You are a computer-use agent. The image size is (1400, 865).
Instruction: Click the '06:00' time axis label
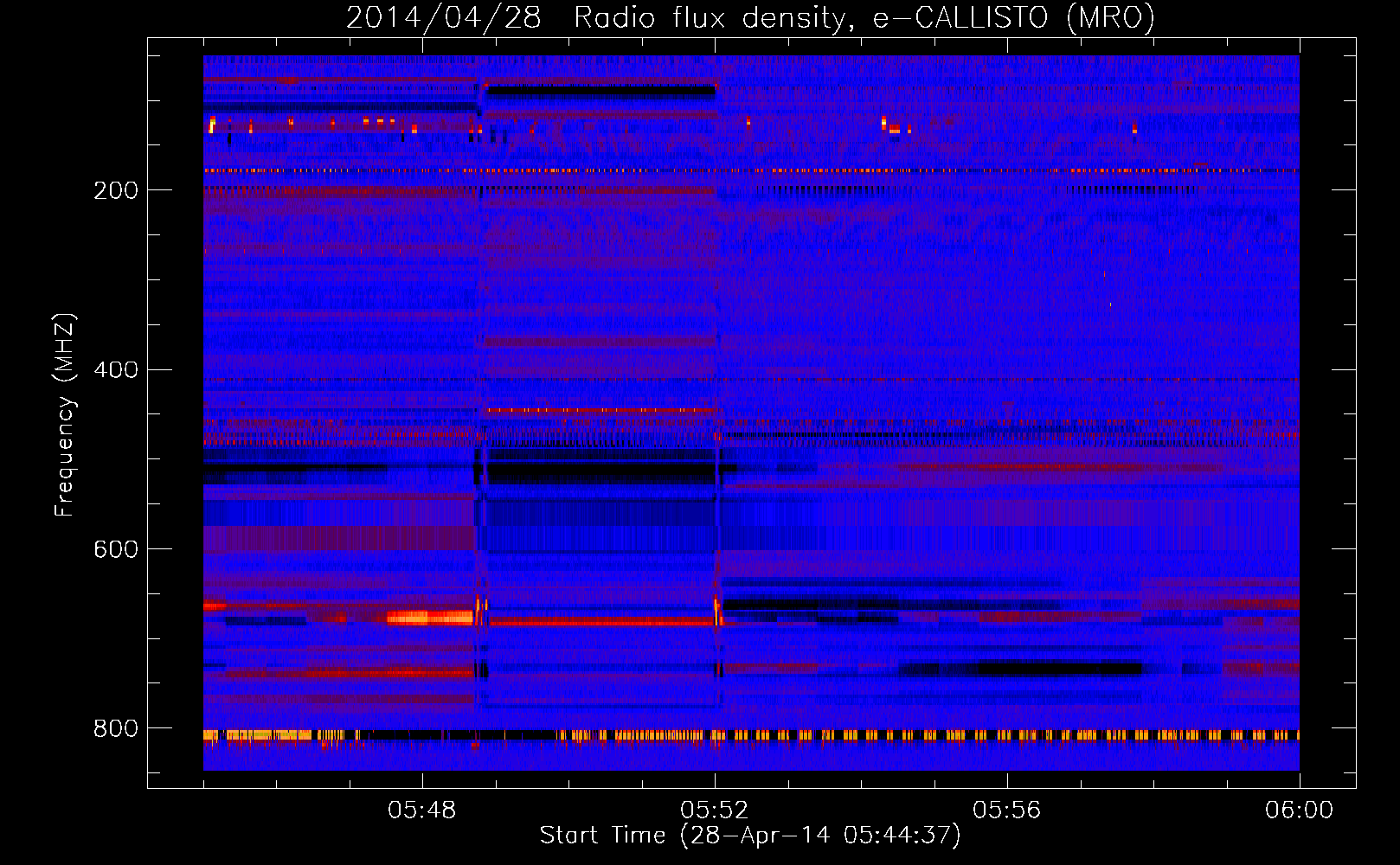coord(1299,811)
